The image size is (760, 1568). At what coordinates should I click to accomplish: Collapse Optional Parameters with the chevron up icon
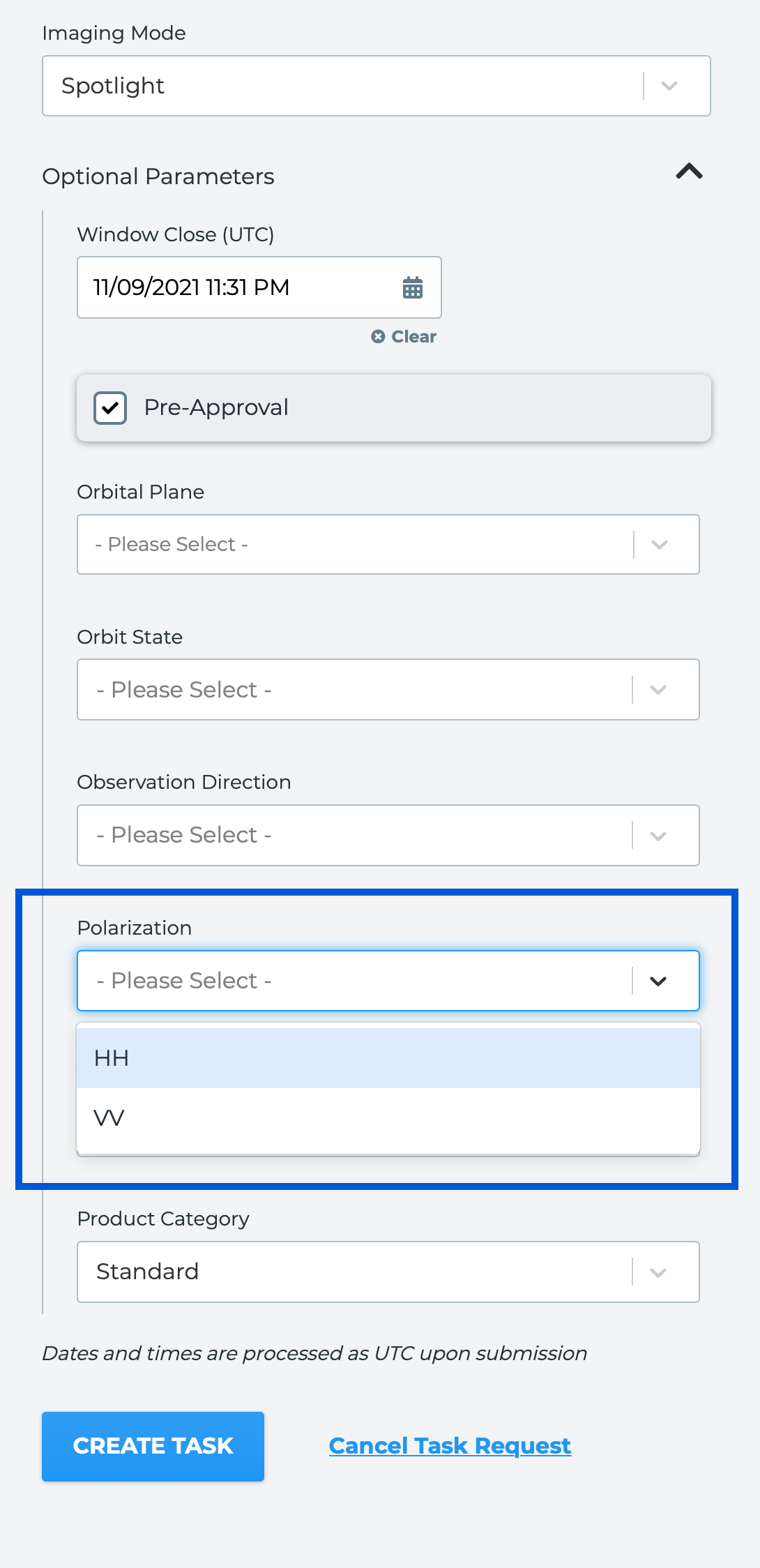[x=689, y=172]
